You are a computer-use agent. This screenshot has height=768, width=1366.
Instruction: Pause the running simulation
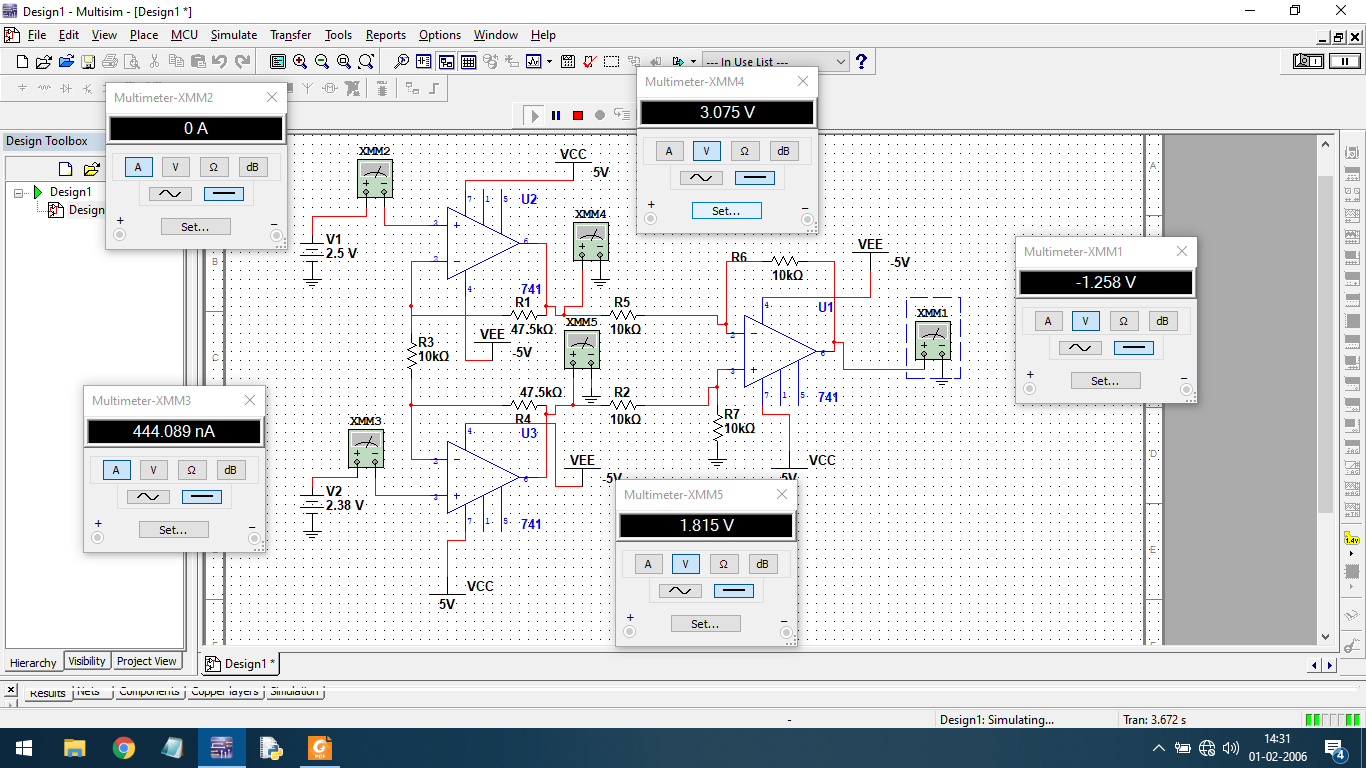(556, 115)
